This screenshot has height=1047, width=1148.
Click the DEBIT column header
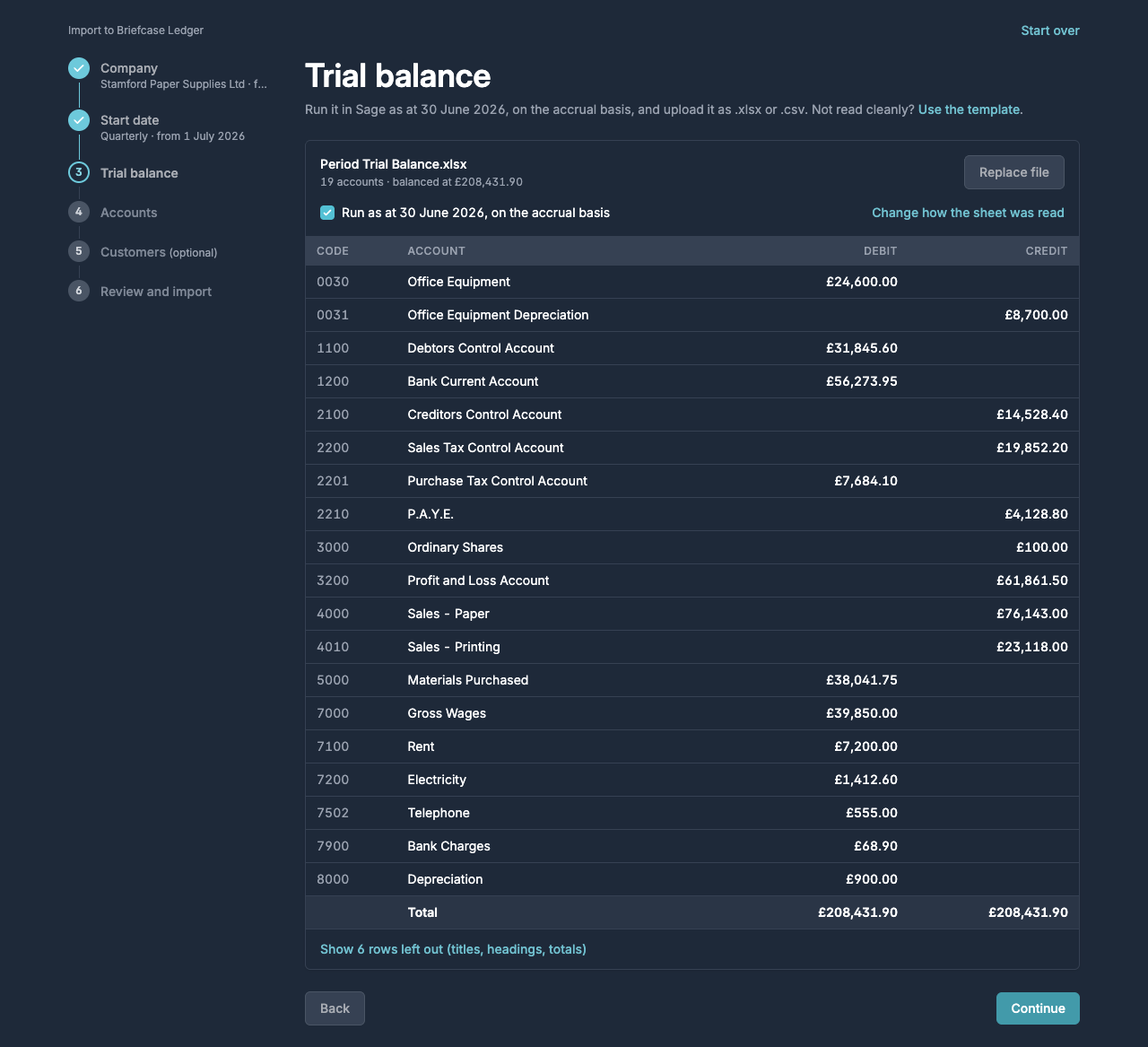point(880,251)
